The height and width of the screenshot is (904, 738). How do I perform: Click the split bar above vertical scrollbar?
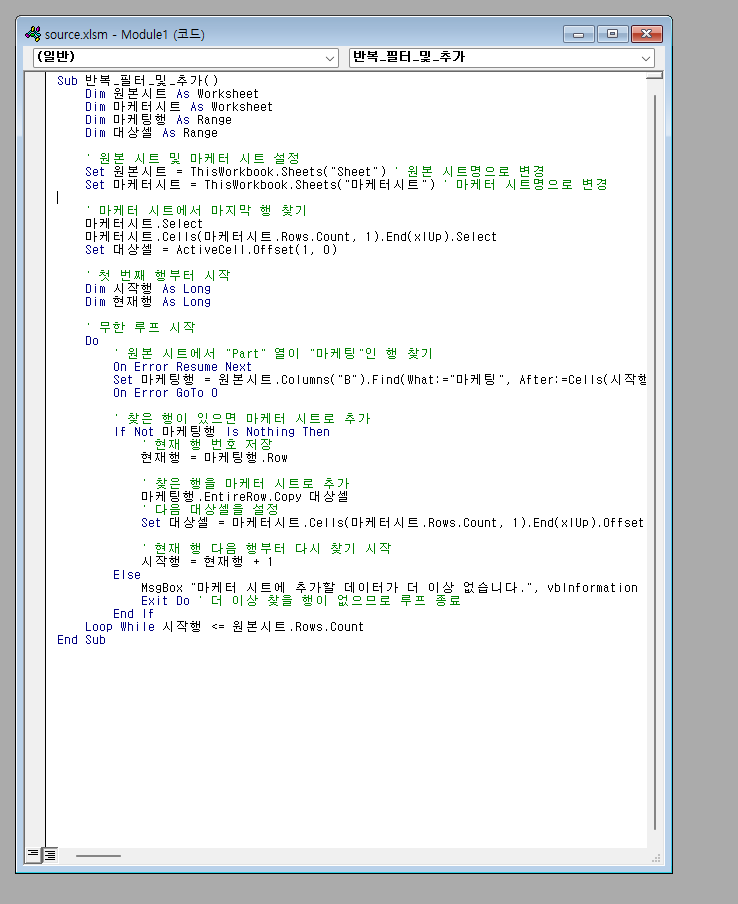655,75
